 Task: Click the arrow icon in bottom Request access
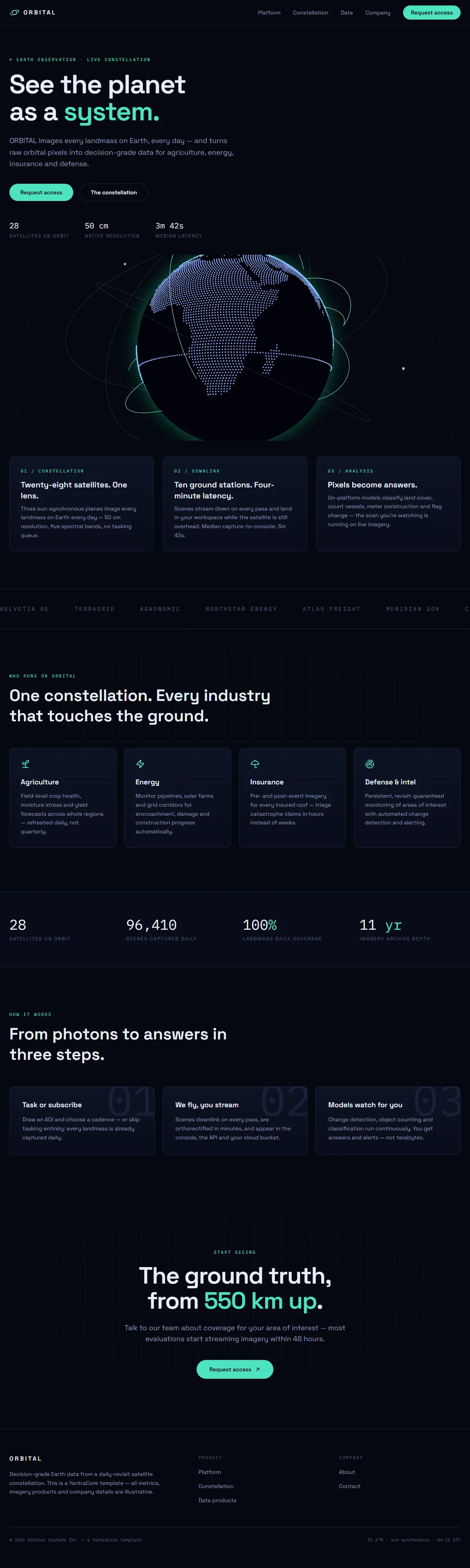coord(258,1370)
